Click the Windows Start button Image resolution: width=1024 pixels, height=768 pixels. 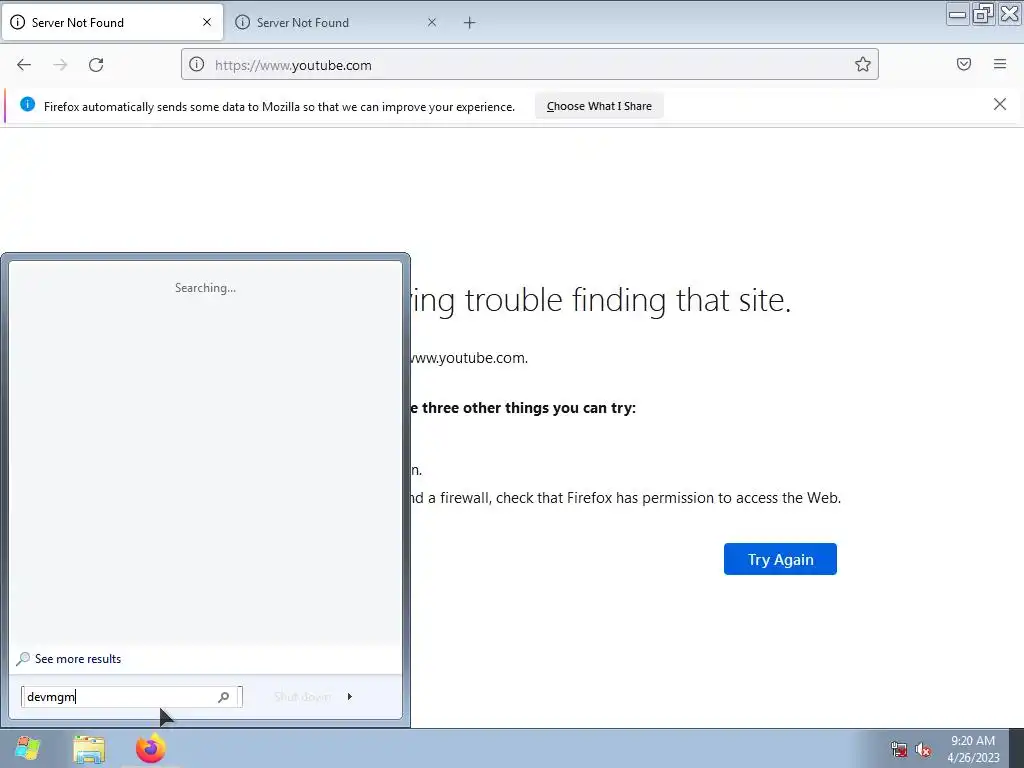pyautogui.click(x=27, y=748)
